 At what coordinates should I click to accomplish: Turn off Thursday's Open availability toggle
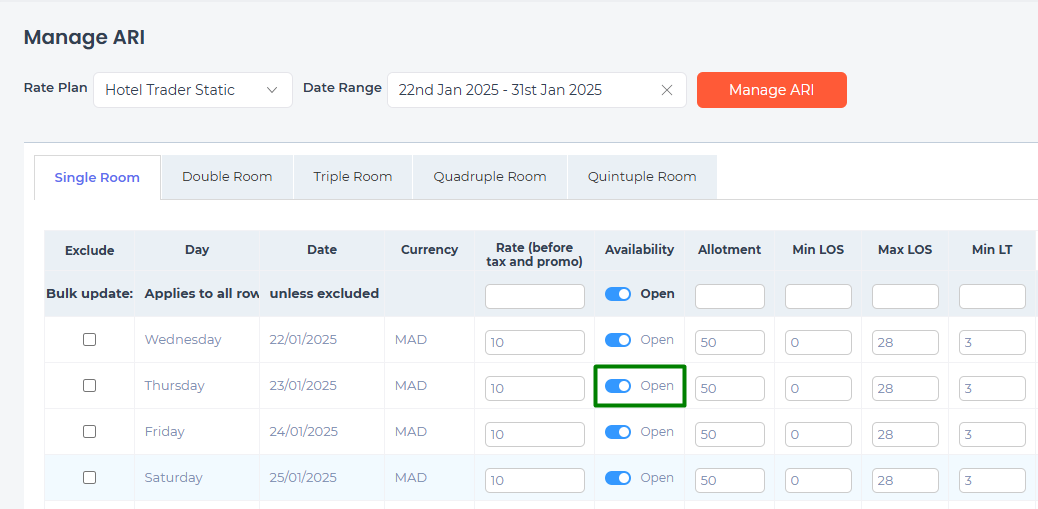tap(618, 386)
